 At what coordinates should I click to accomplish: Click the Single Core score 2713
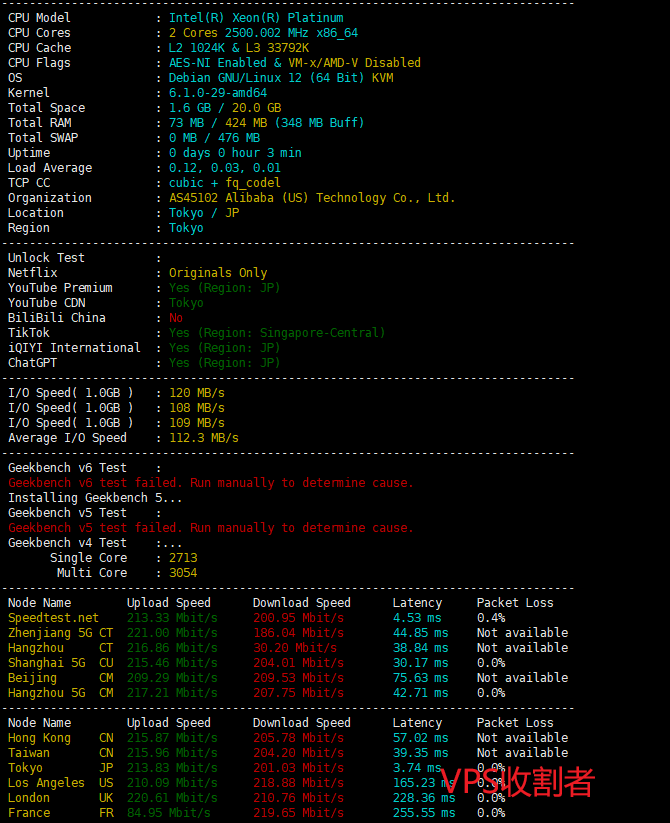[x=183, y=558]
